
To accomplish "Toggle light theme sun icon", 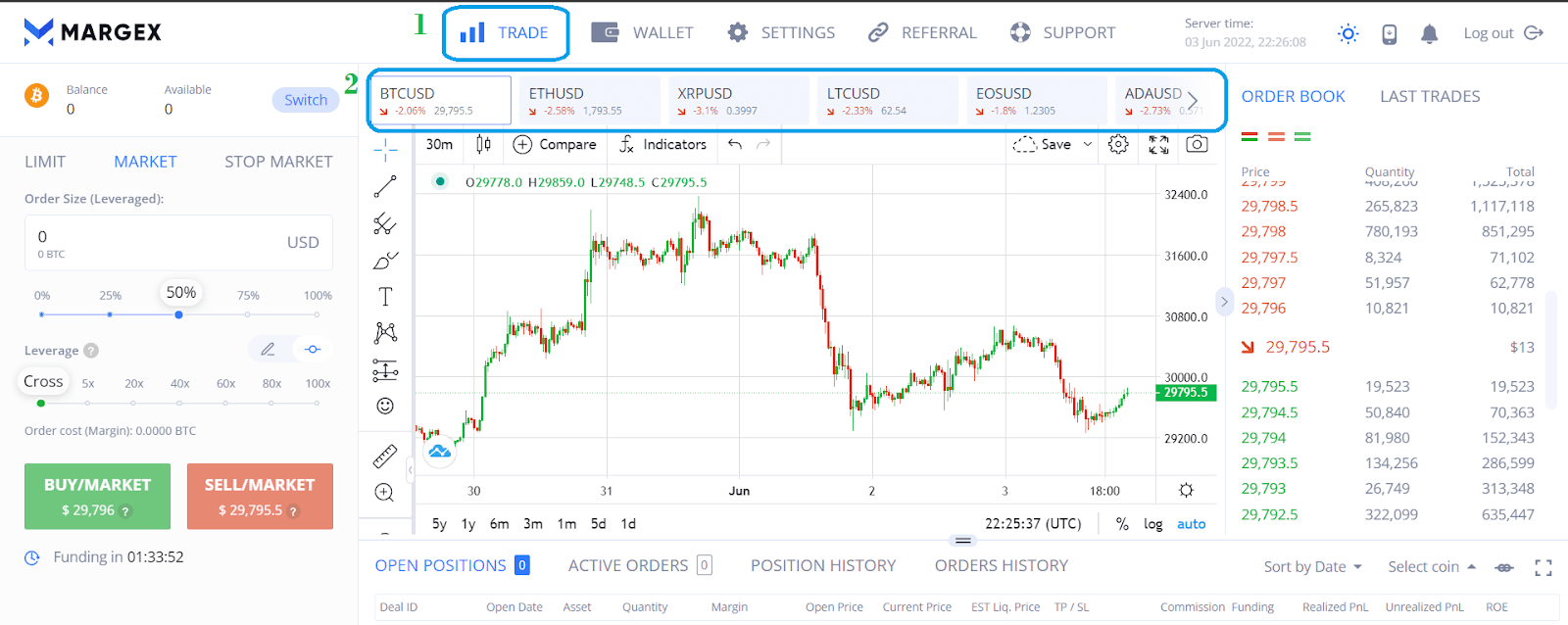I will 1348,33.
